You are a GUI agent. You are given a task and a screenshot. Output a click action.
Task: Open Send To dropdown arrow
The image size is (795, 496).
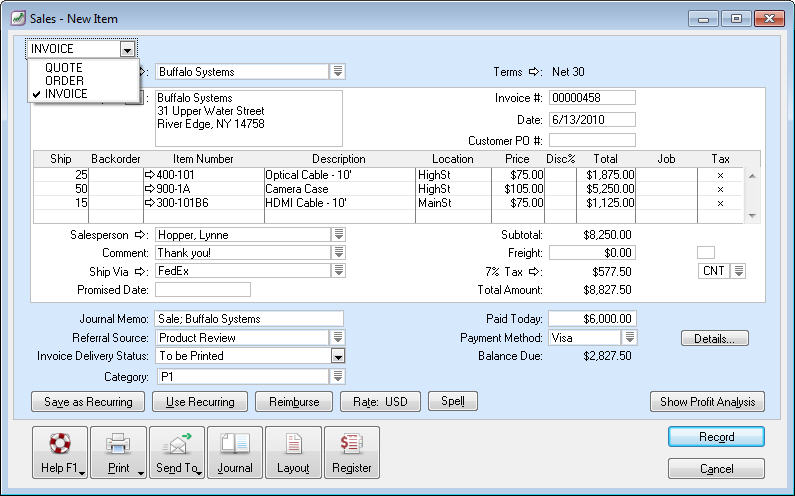(199, 473)
